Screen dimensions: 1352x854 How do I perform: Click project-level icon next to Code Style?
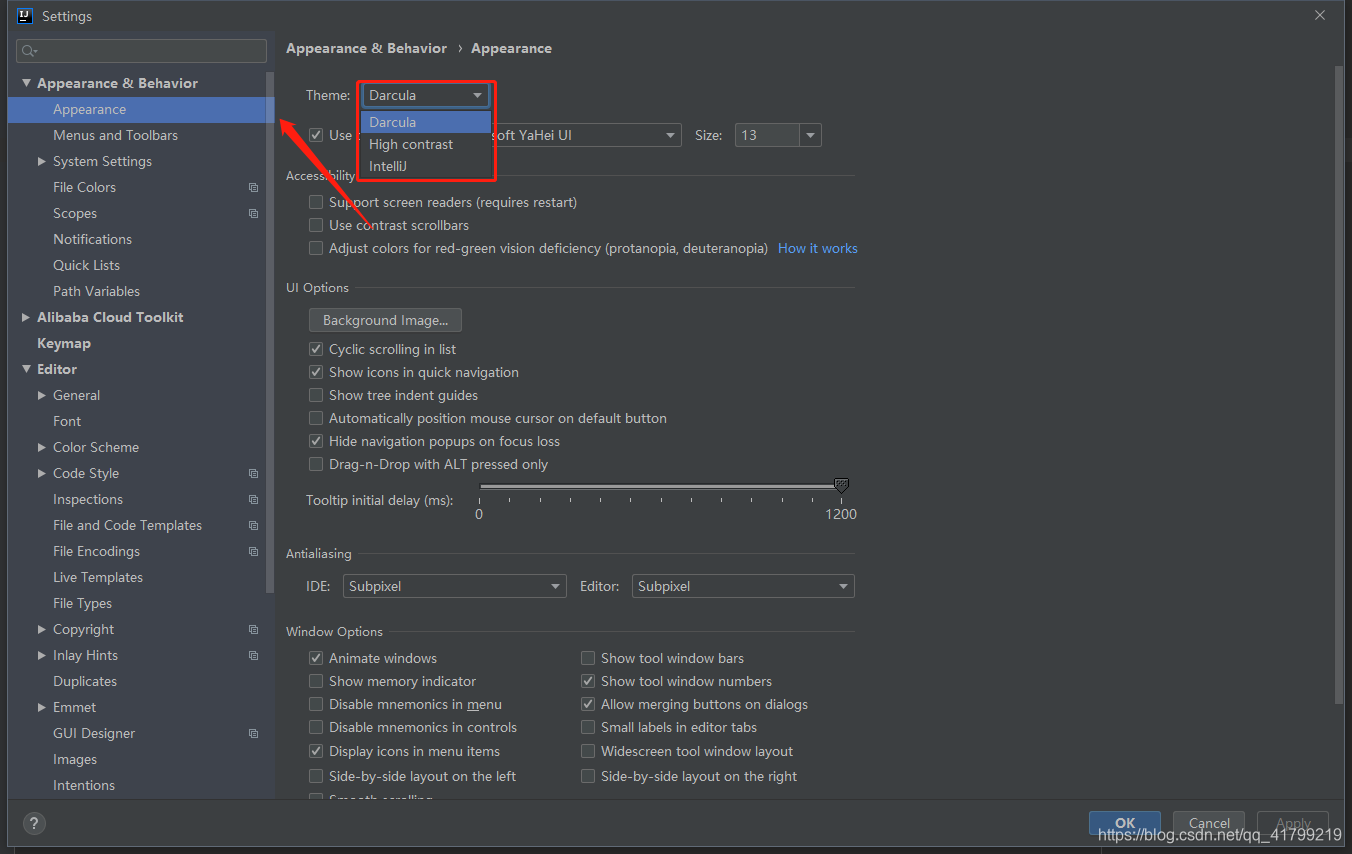(253, 473)
